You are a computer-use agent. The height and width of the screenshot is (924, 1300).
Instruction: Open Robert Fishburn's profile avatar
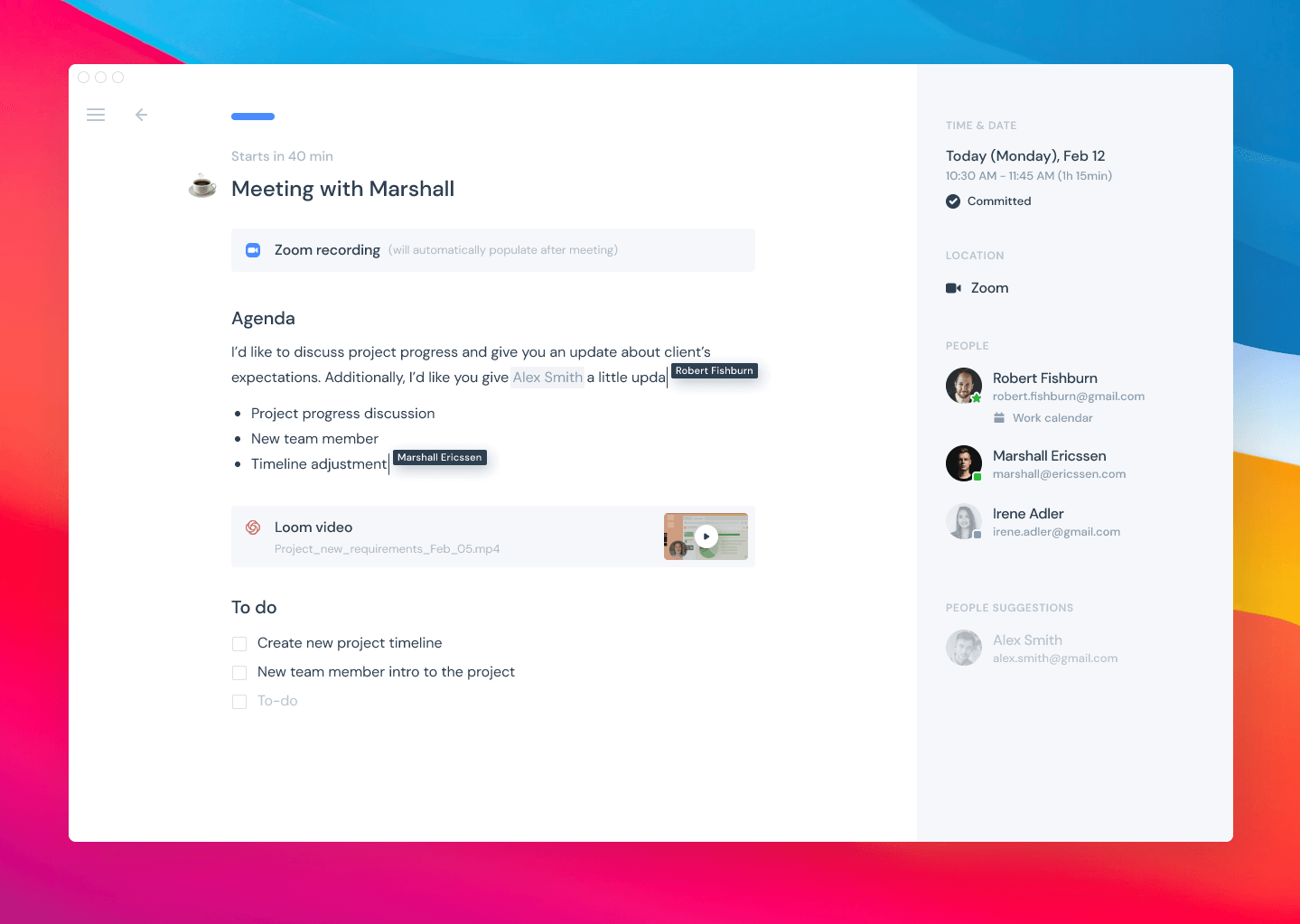pyautogui.click(x=963, y=385)
